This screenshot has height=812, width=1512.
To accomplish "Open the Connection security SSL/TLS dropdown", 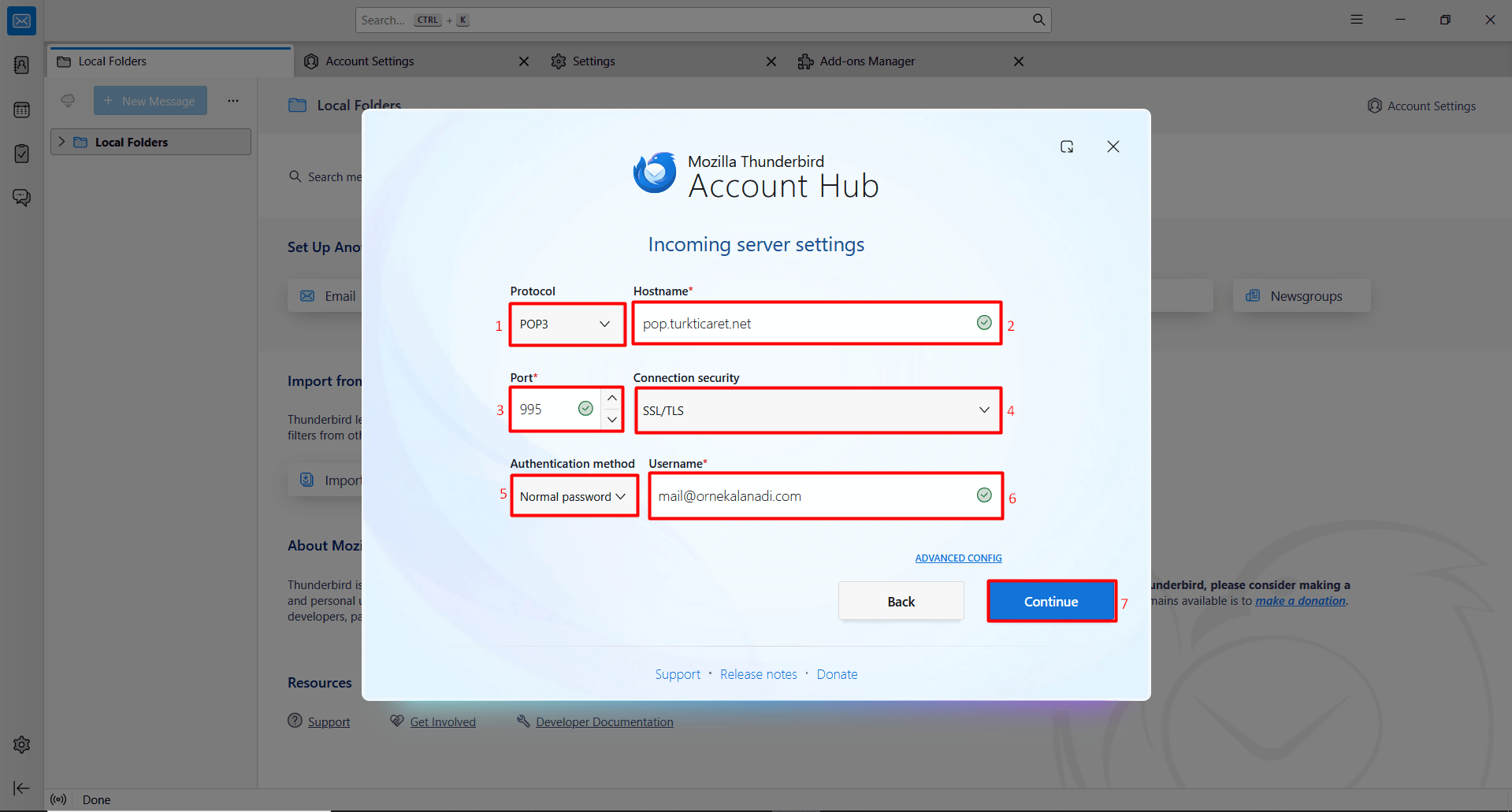I will (816, 410).
